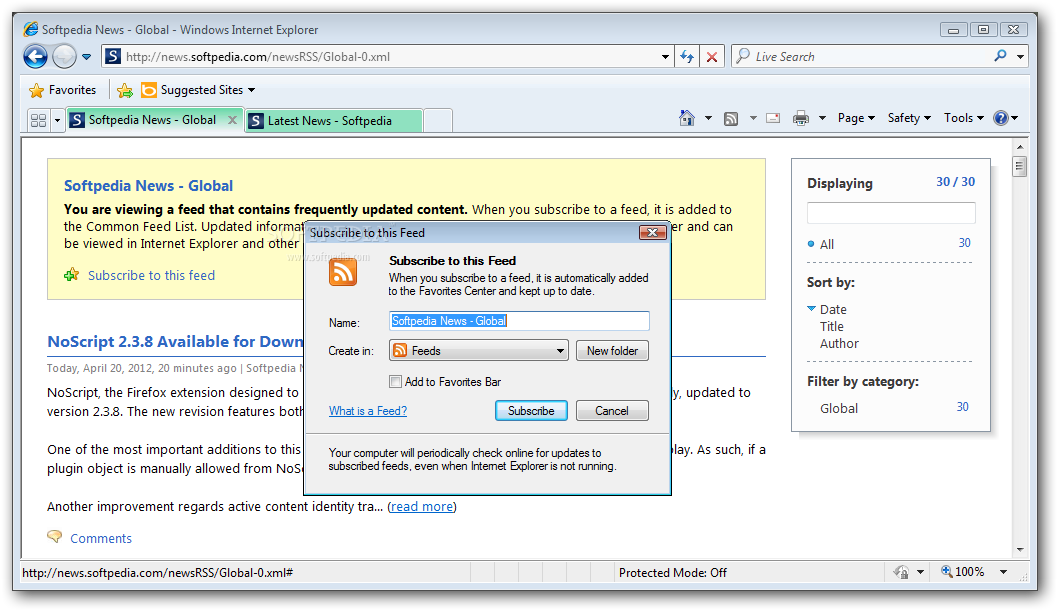Click the Softpedia News - Global feed title

click(148, 185)
